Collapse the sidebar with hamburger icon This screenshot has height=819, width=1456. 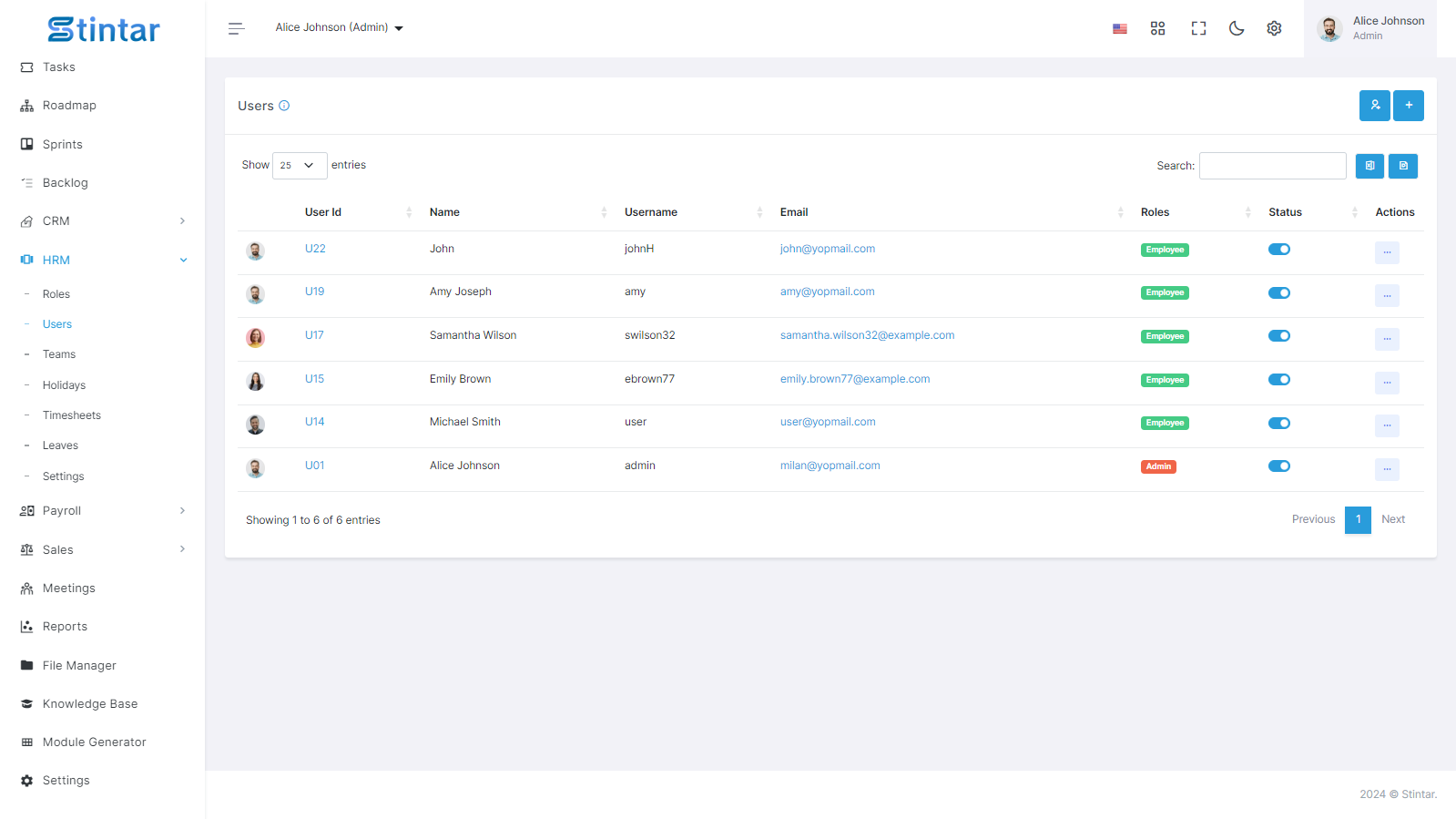[x=237, y=28]
